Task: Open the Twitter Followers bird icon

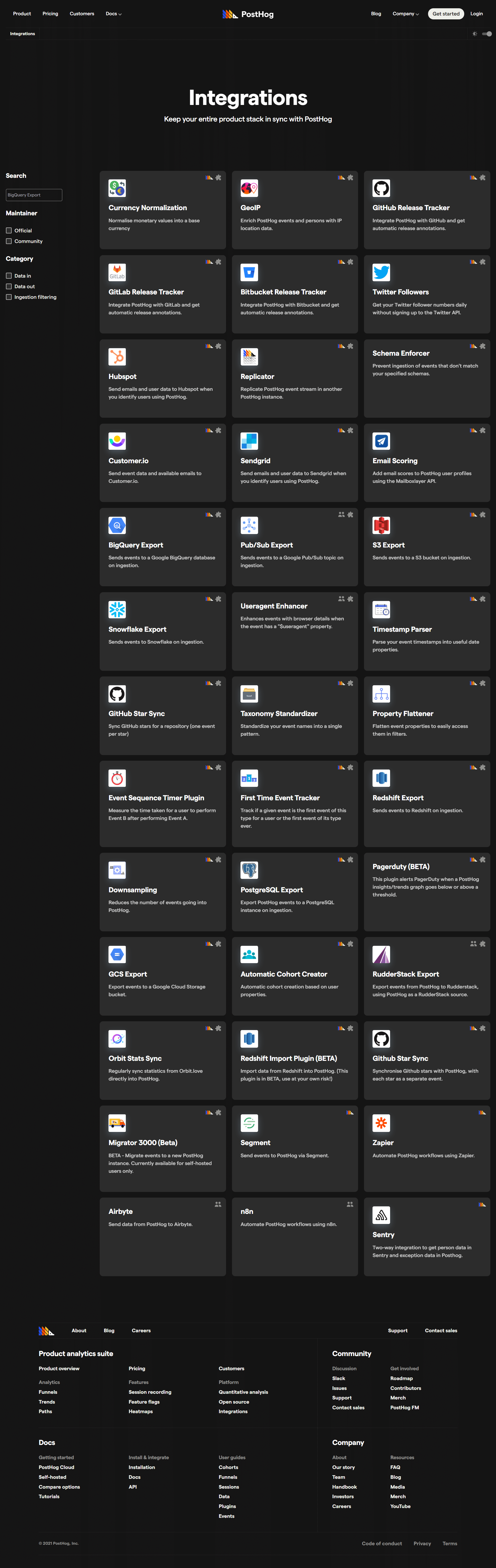Action: [381, 272]
